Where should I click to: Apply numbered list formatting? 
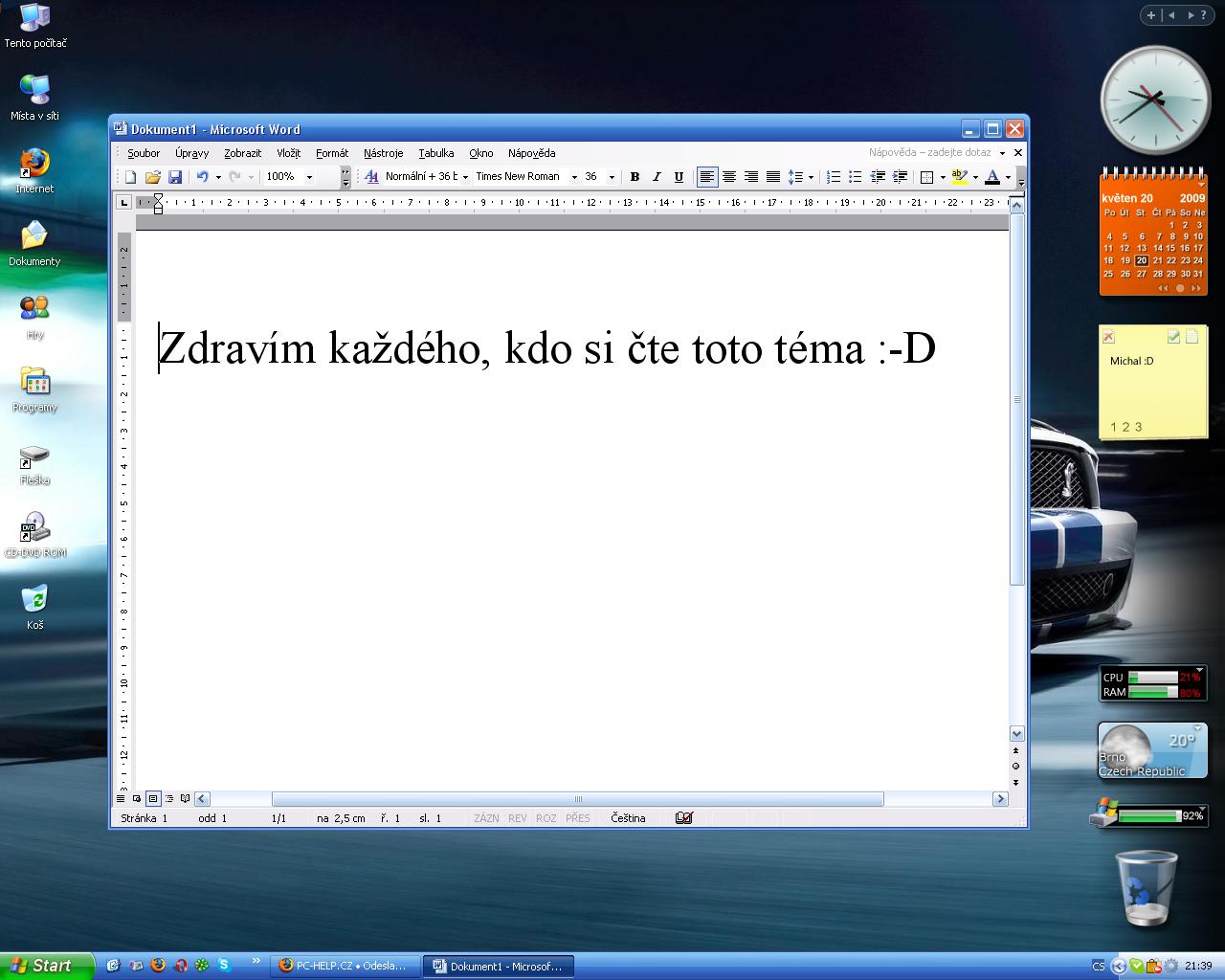coord(834,177)
